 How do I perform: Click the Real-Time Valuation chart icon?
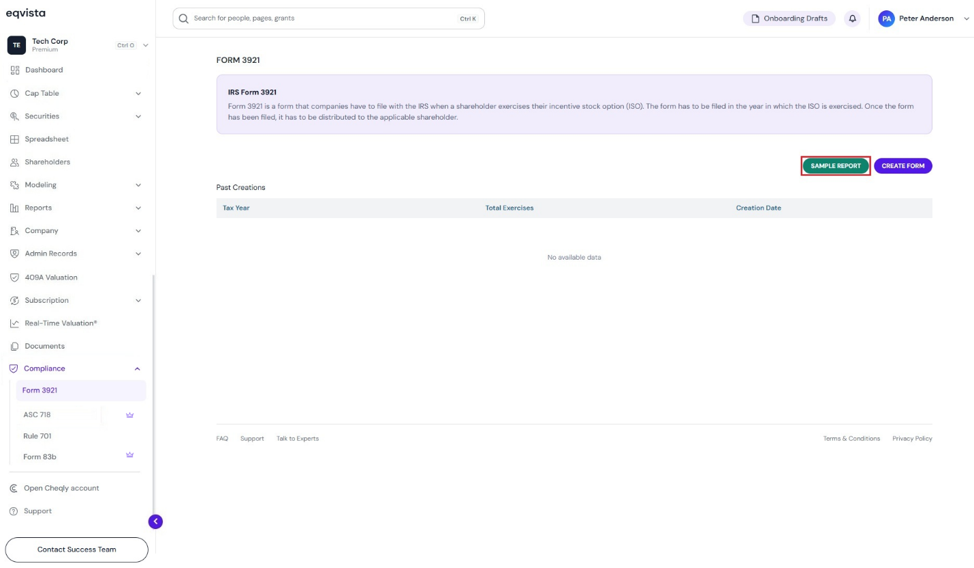click(14, 323)
